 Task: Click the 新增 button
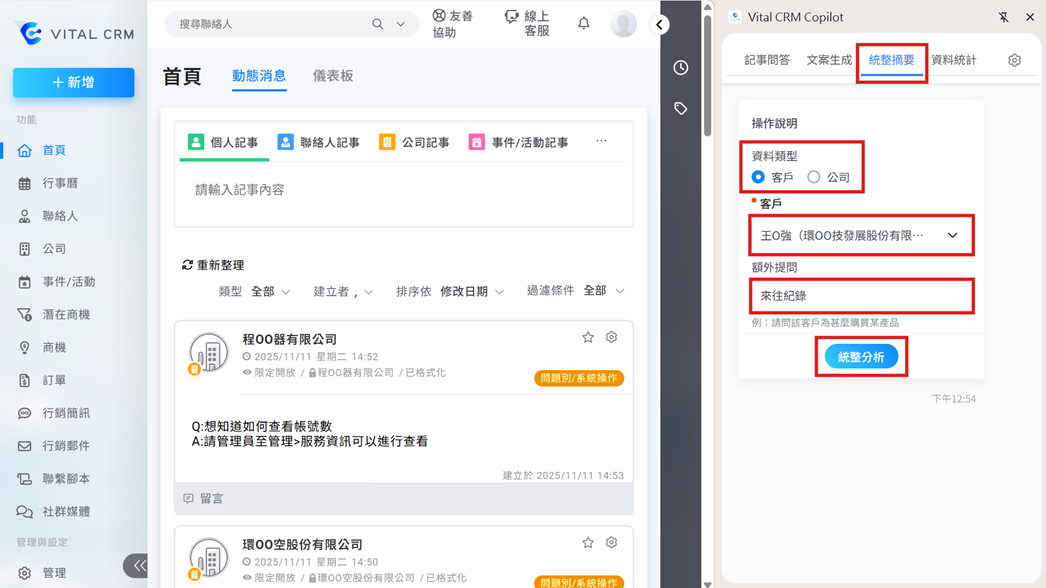73,83
